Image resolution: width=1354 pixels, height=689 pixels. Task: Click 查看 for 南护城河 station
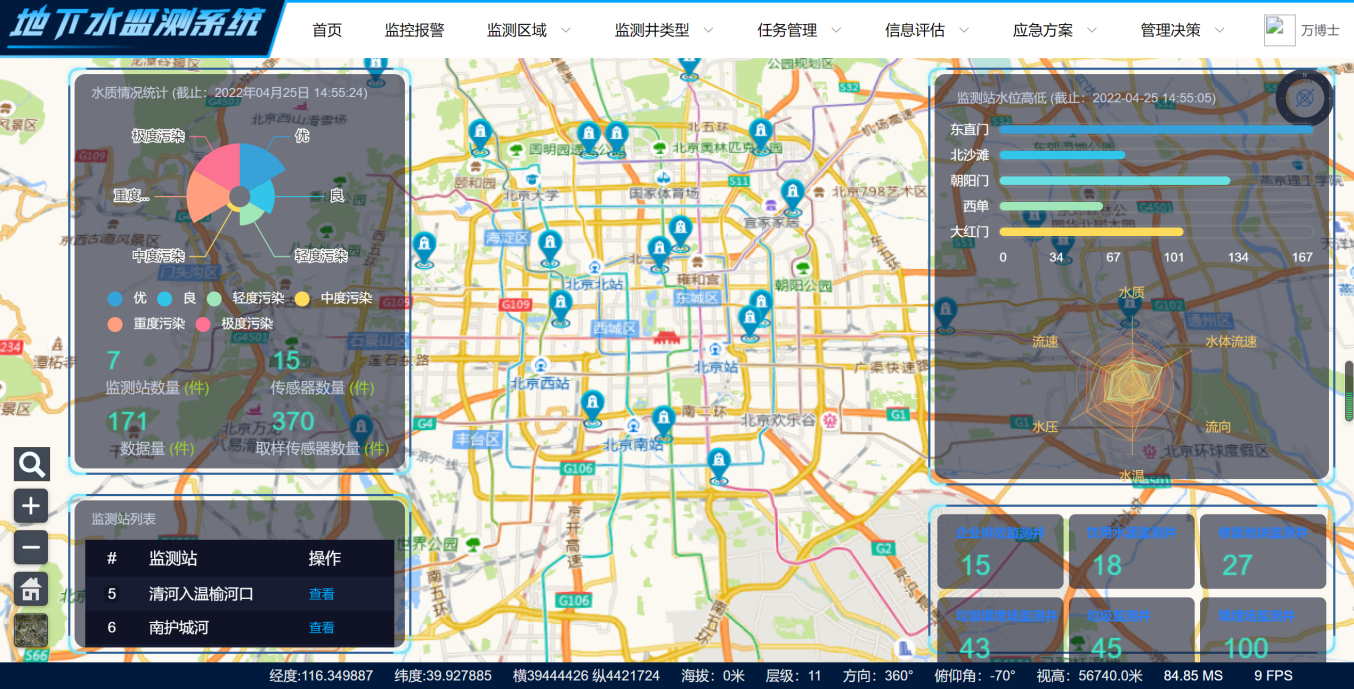(322, 628)
